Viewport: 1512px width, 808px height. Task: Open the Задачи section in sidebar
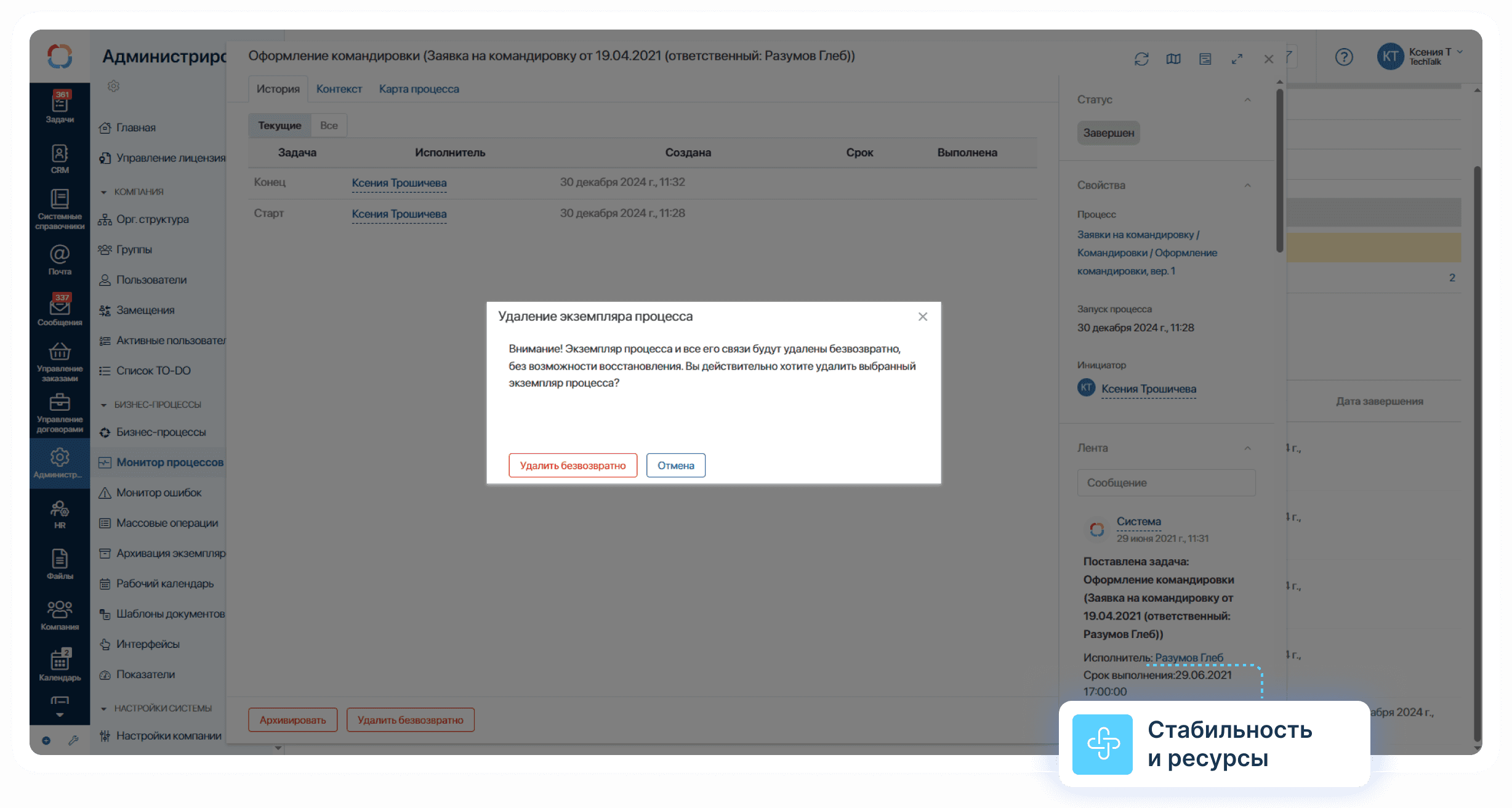click(x=60, y=107)
